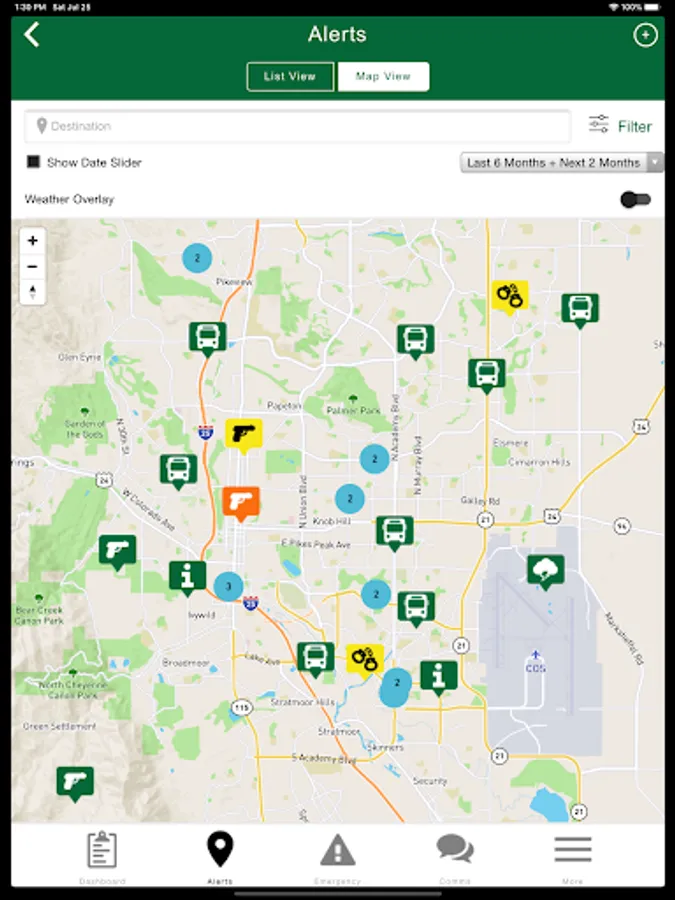Check the Show Date Slider box
The width and height of the screenshot is (675, 900).
coord(33,162)
